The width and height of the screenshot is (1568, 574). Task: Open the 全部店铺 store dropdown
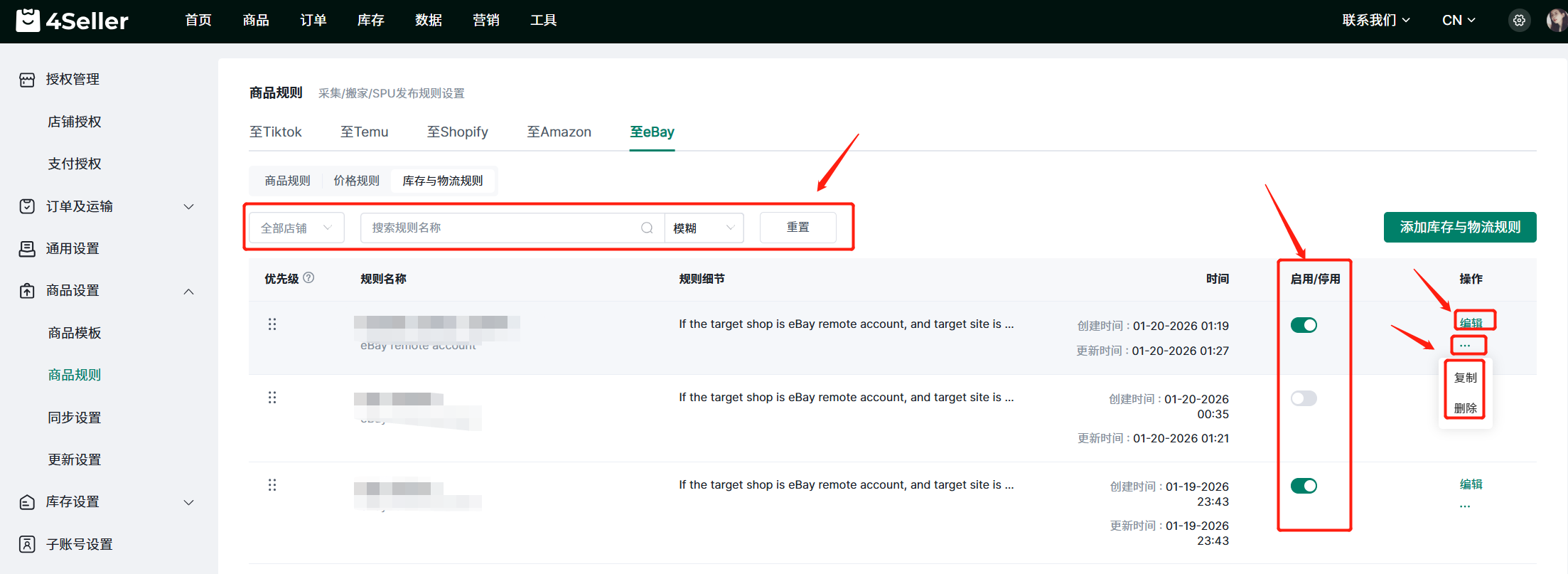pyautogui.click(x=296, y=228)
